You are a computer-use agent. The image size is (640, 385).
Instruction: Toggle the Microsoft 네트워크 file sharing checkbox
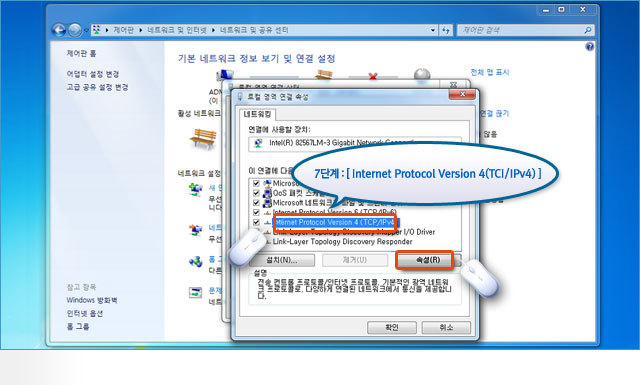tap(256, 203)
